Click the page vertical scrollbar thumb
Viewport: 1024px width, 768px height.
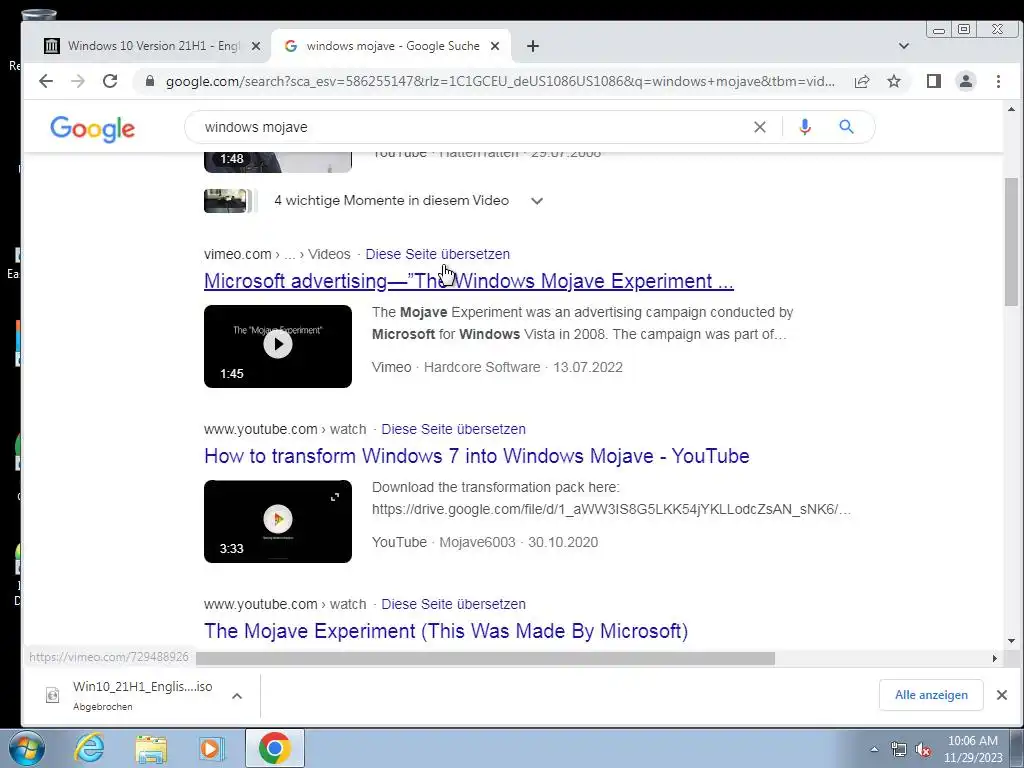point(1011,240)
